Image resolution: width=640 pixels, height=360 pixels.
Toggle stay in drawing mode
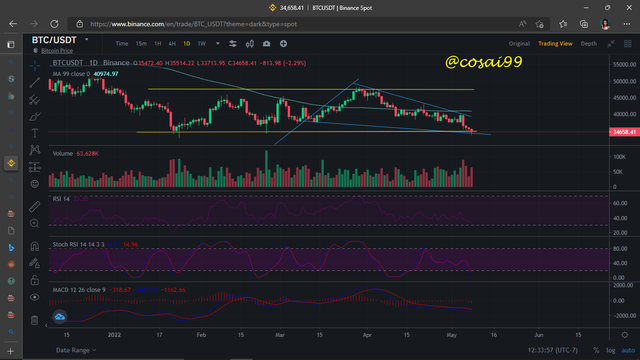coord(35,263)
